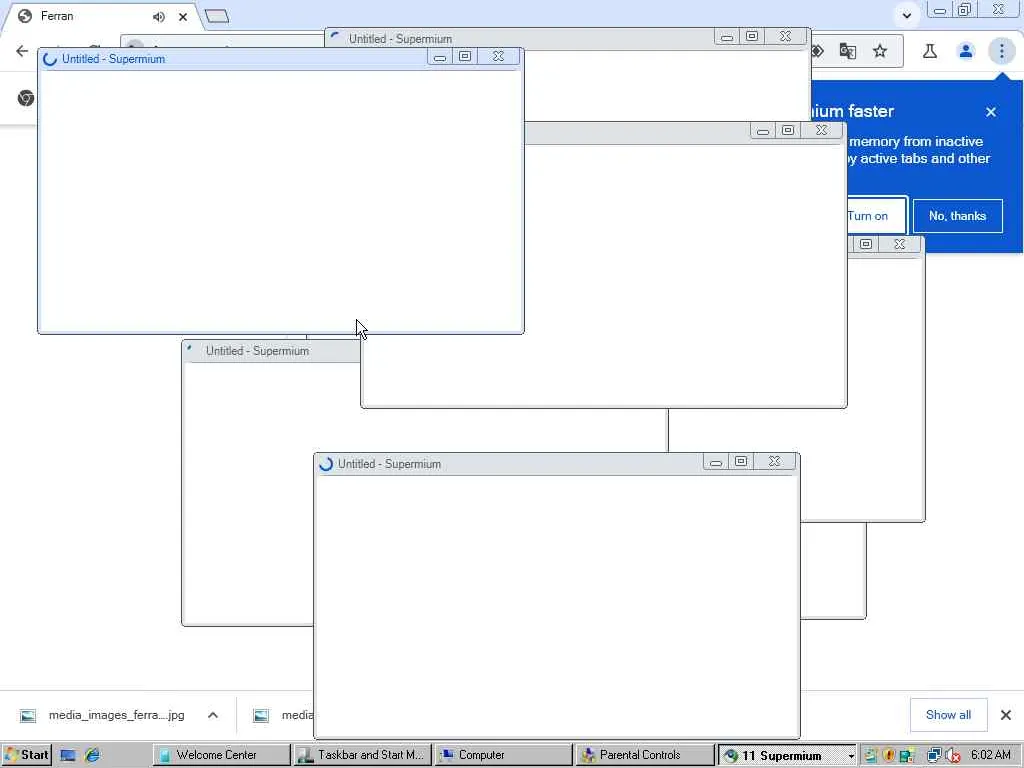The height and width of the screenshot is (768, 1024).
Task: Open the profile avatar menu
Action: point(966,51)
